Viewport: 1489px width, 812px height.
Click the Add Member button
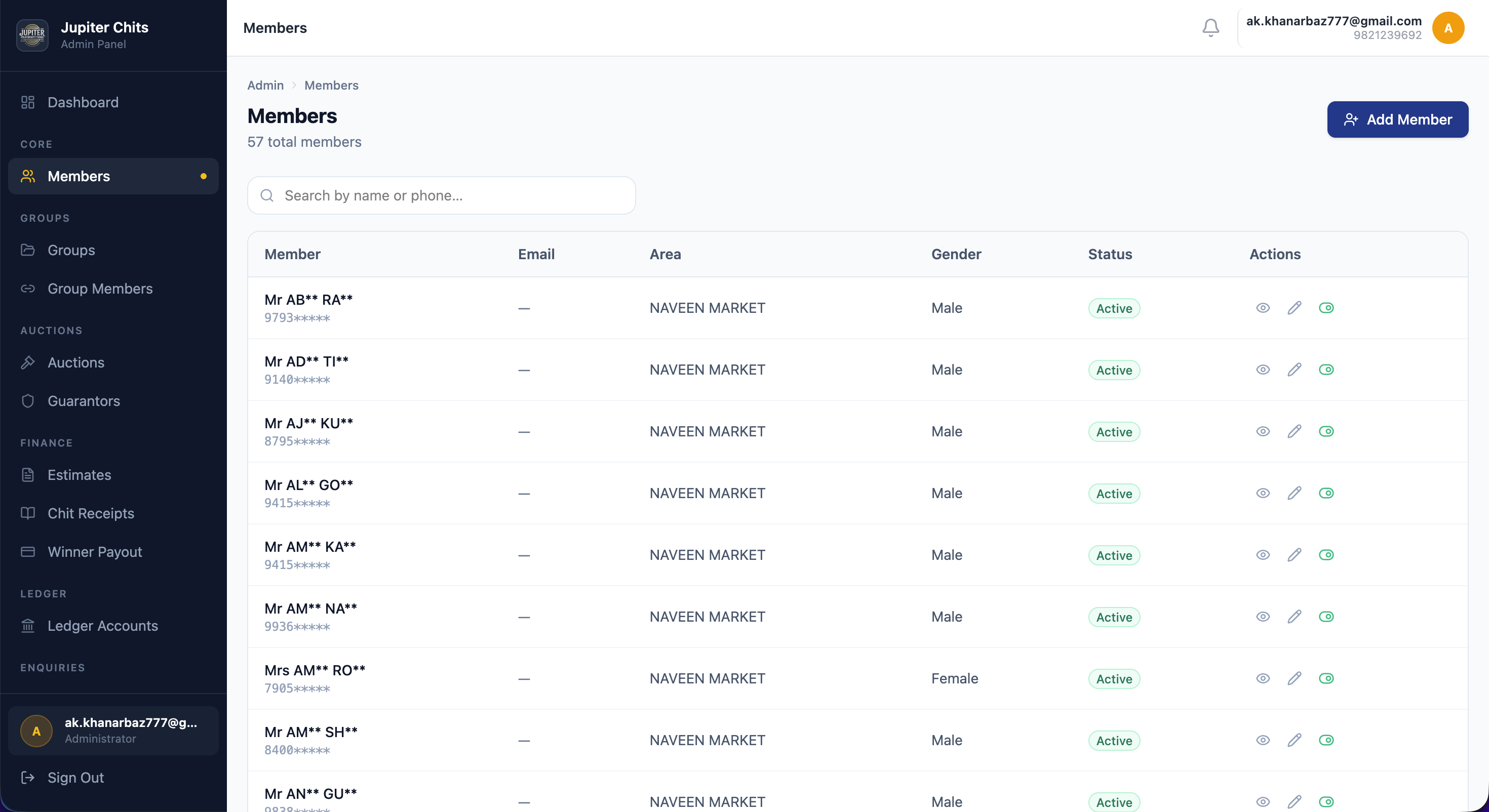point(1397,119)
